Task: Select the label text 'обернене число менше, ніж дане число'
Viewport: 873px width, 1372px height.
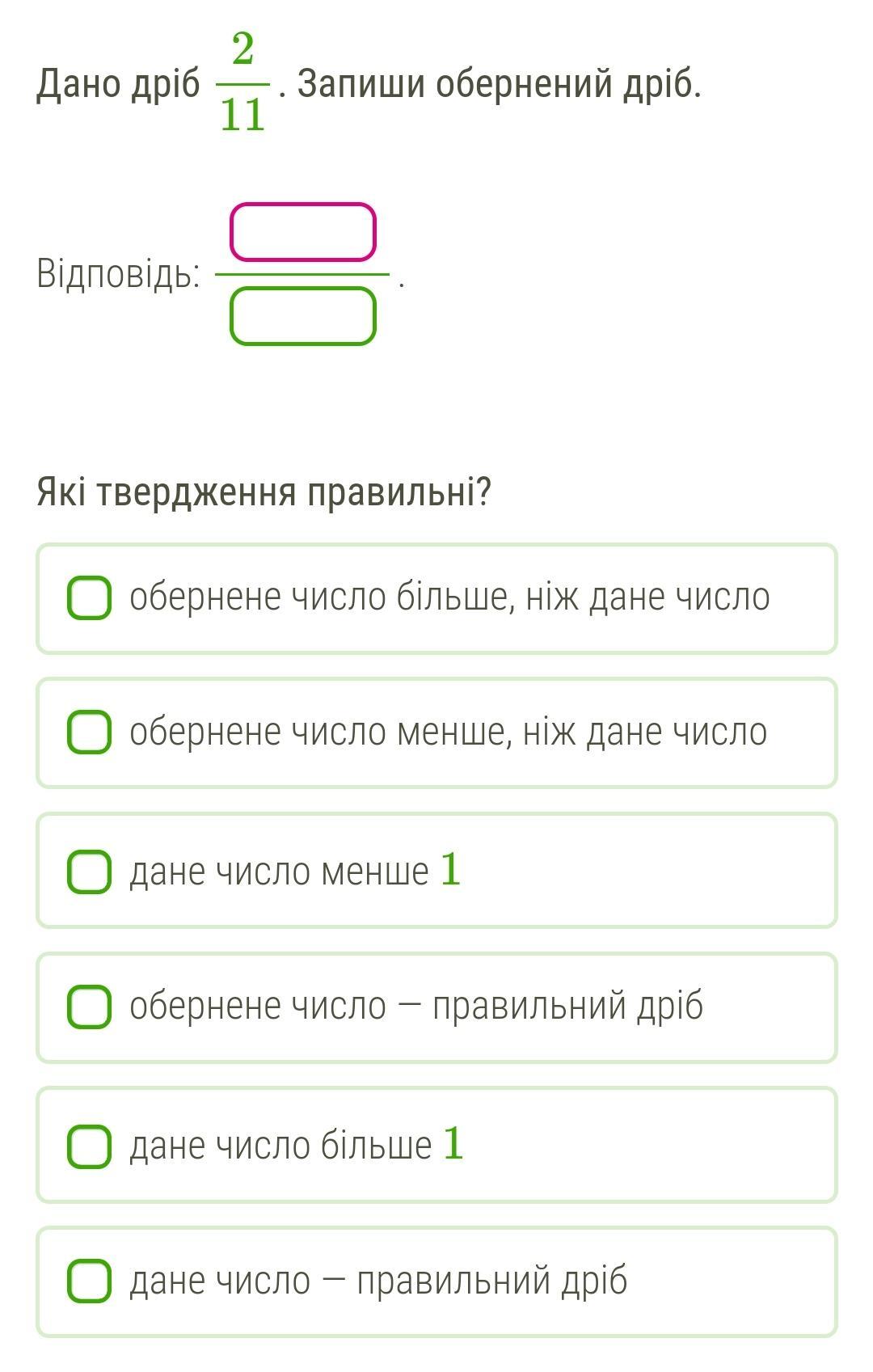Action: 448,732
